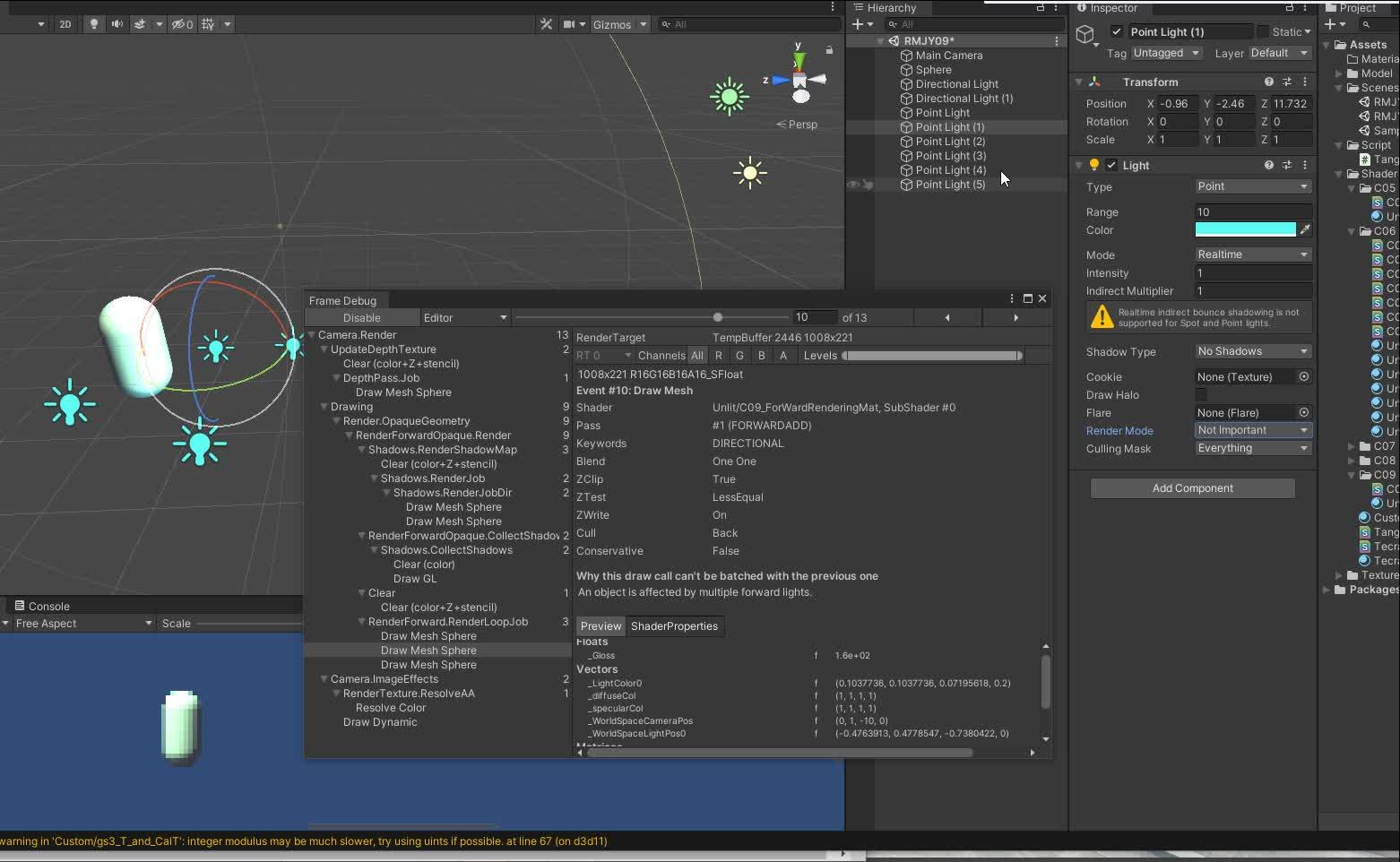Image resolution: width=1400 pixels, height=862 pixels.
Task: Switch to the ShaderProperties tab in Frame Debug
Action: (x=675, y=625)
